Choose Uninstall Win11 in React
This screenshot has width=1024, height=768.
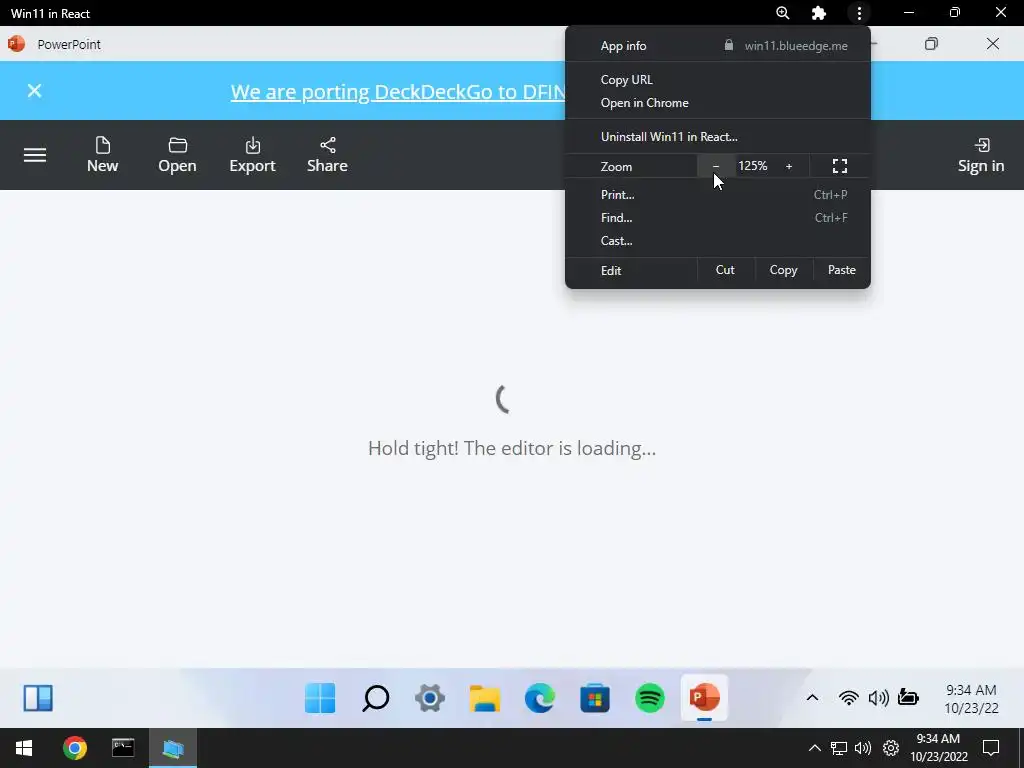pyautogui.click(x=718, y=136)
